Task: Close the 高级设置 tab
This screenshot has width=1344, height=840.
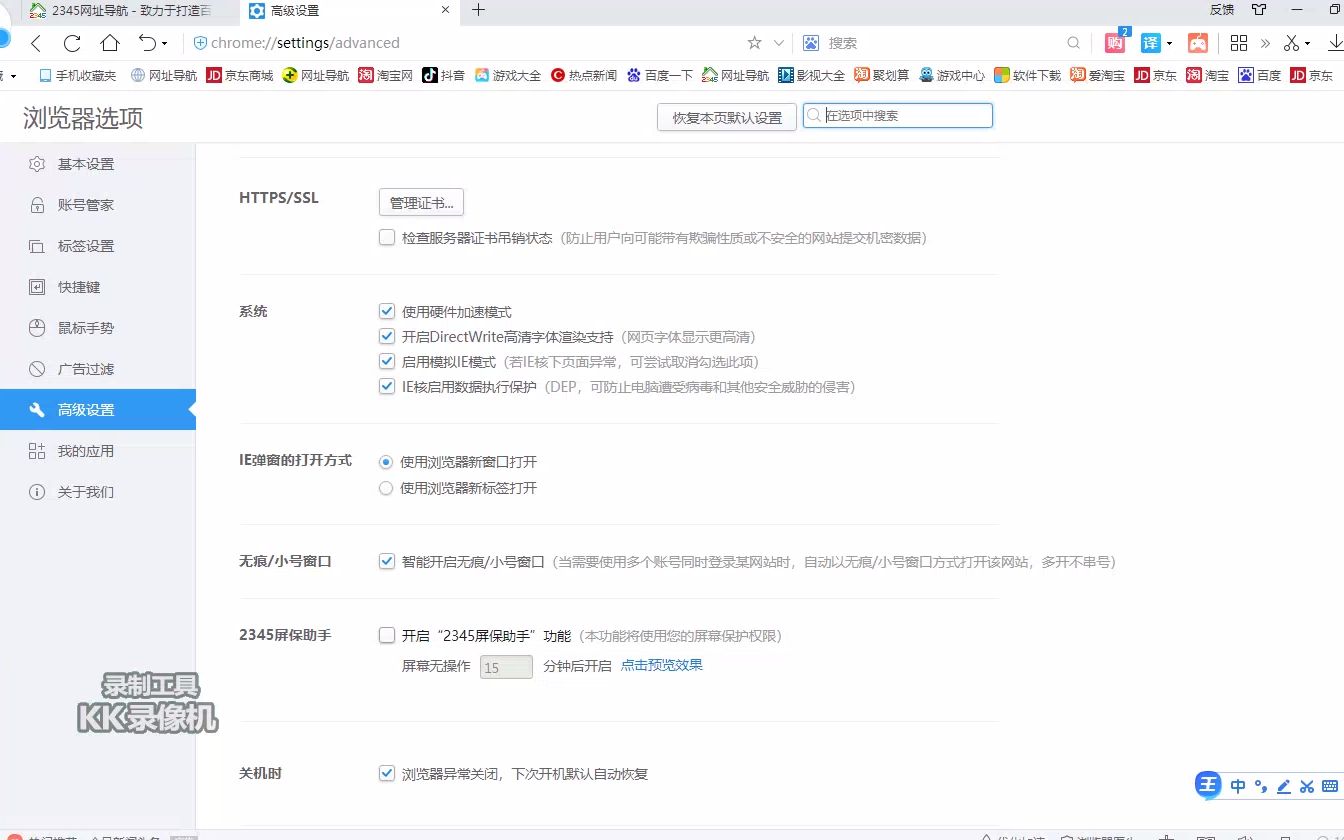Action: coord(445,10)
